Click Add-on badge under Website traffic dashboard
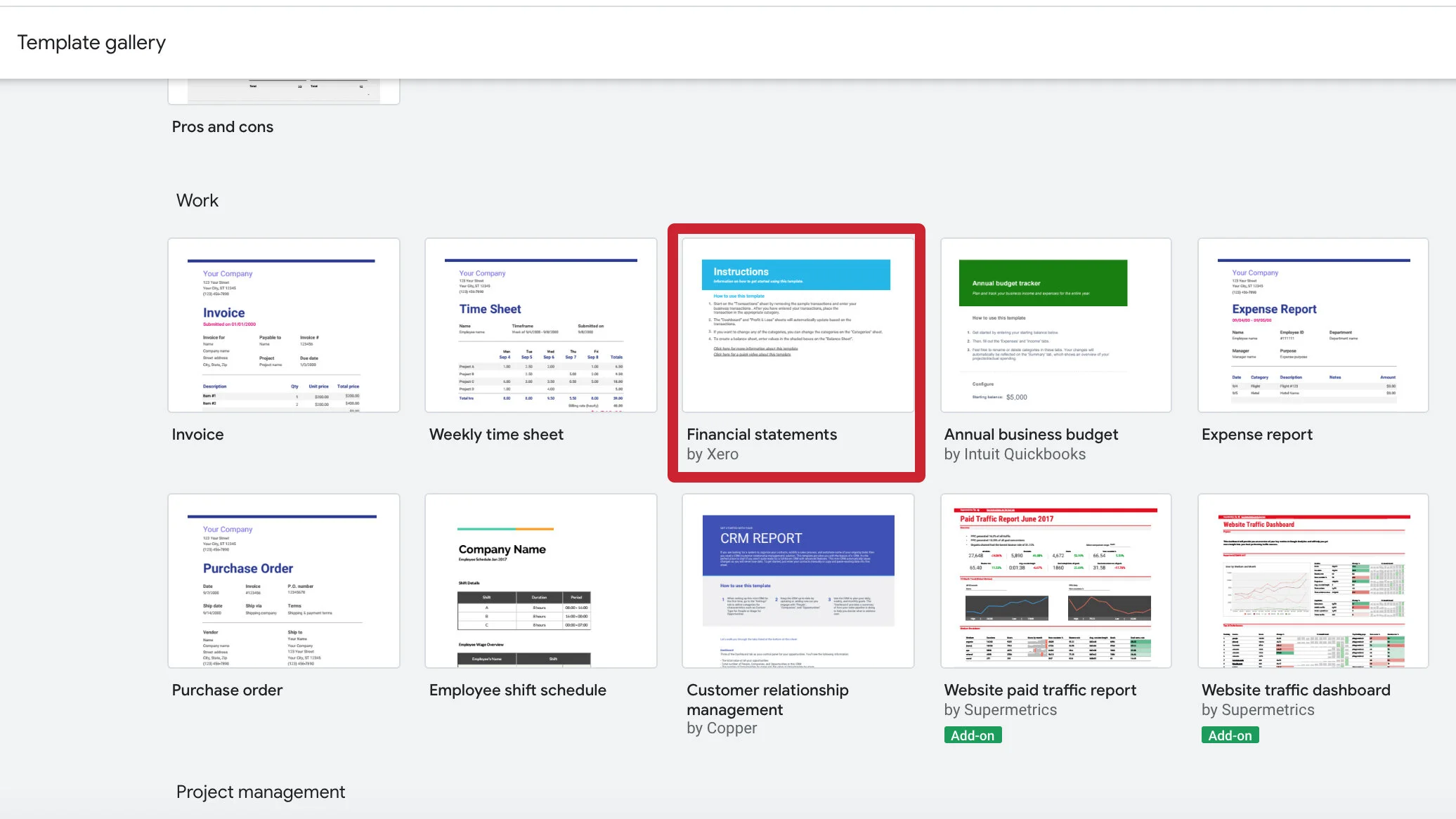 coord(1230,735)
